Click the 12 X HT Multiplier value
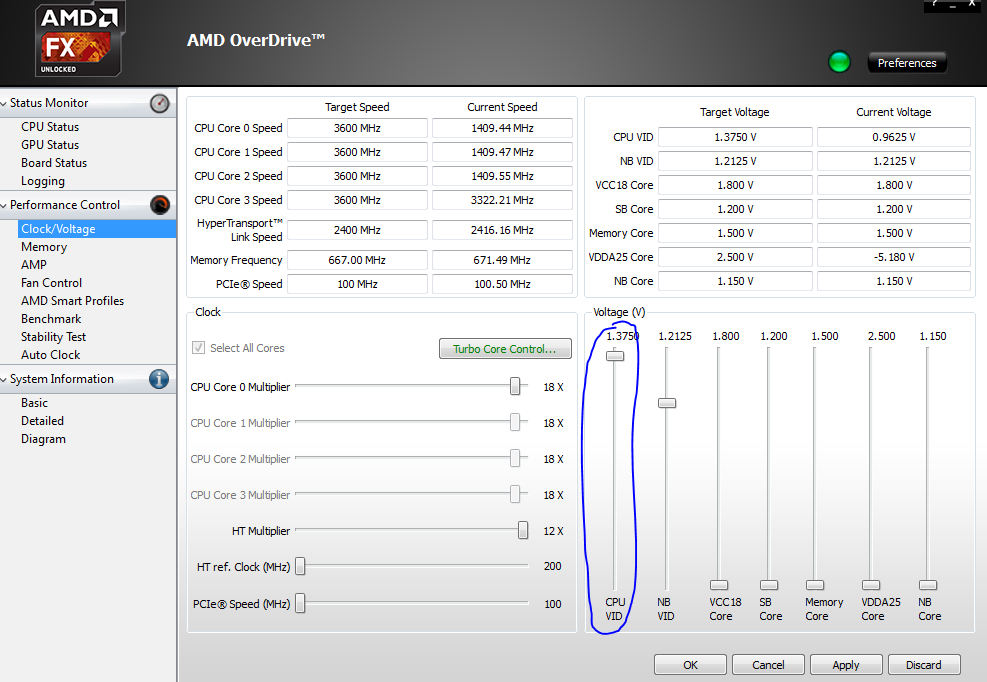 click(553, 531)
